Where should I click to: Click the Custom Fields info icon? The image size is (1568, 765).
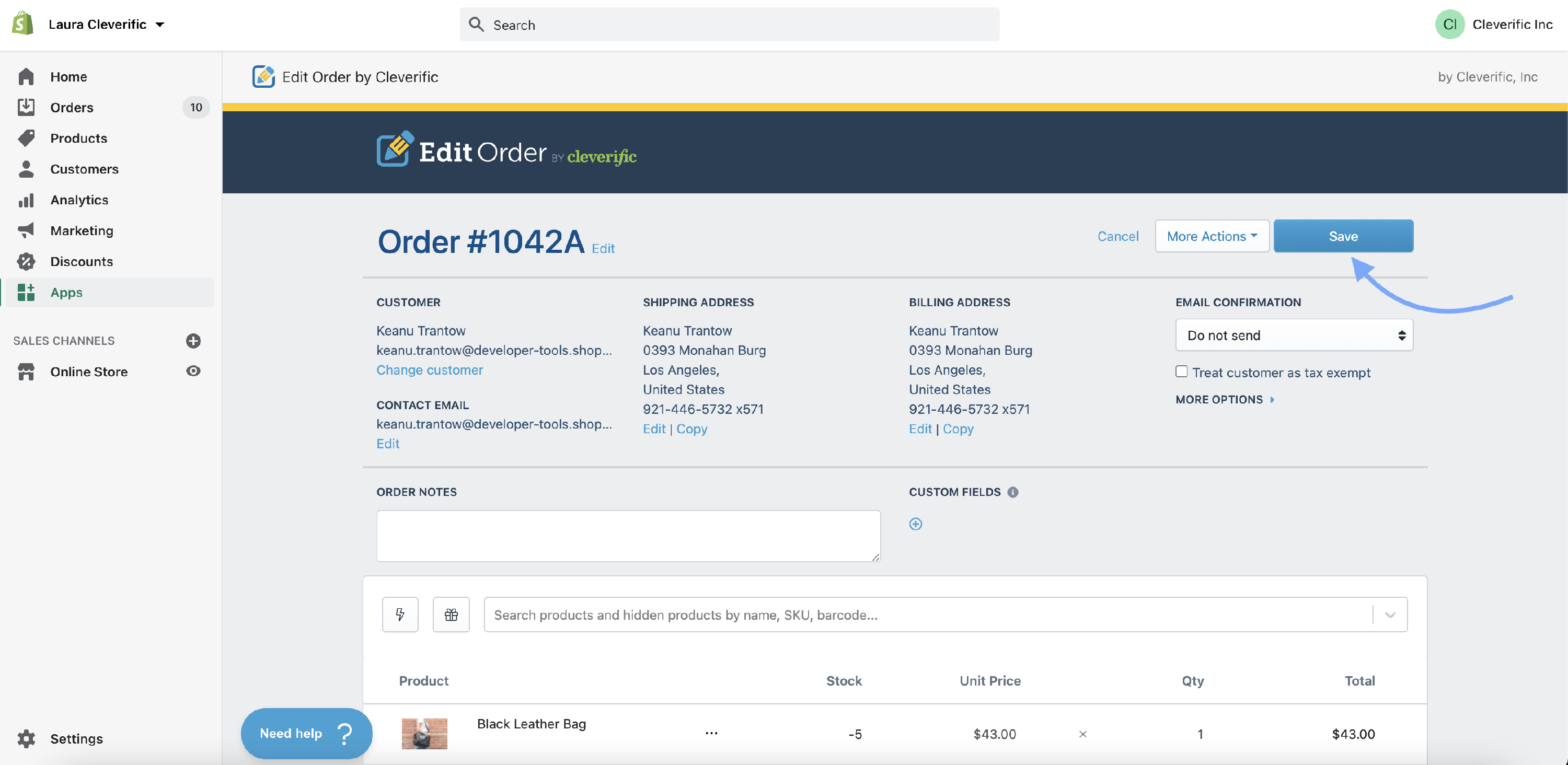pyautogui.click(x=1013, y=492)
